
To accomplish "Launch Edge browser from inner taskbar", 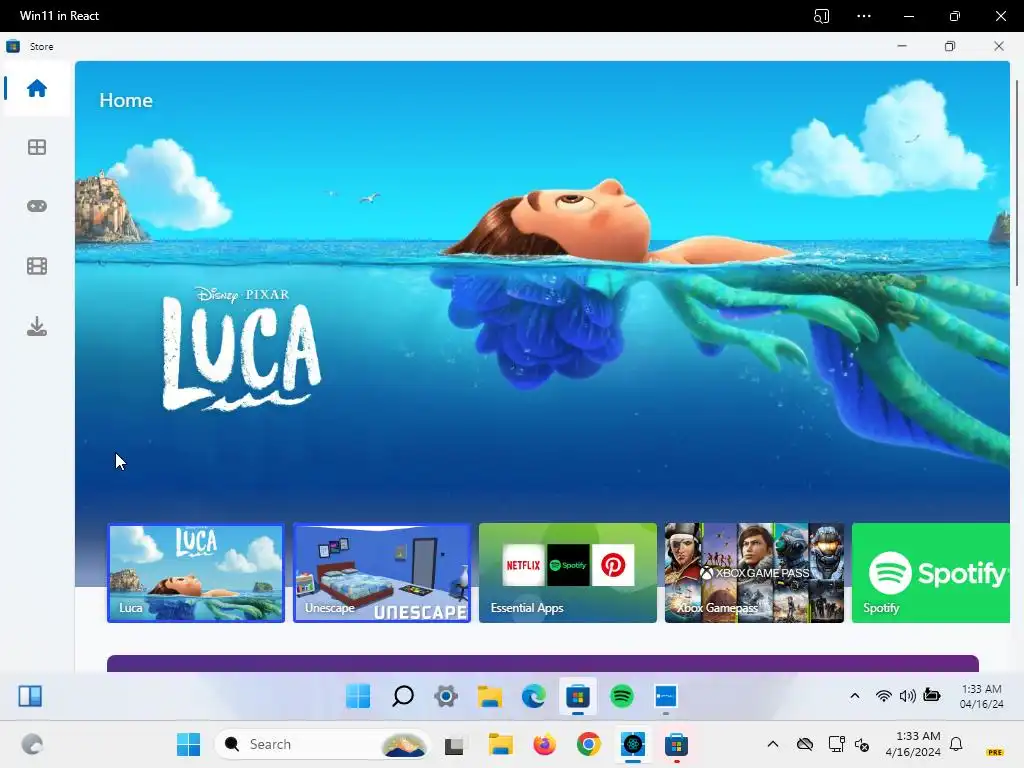I will [534, 696].
